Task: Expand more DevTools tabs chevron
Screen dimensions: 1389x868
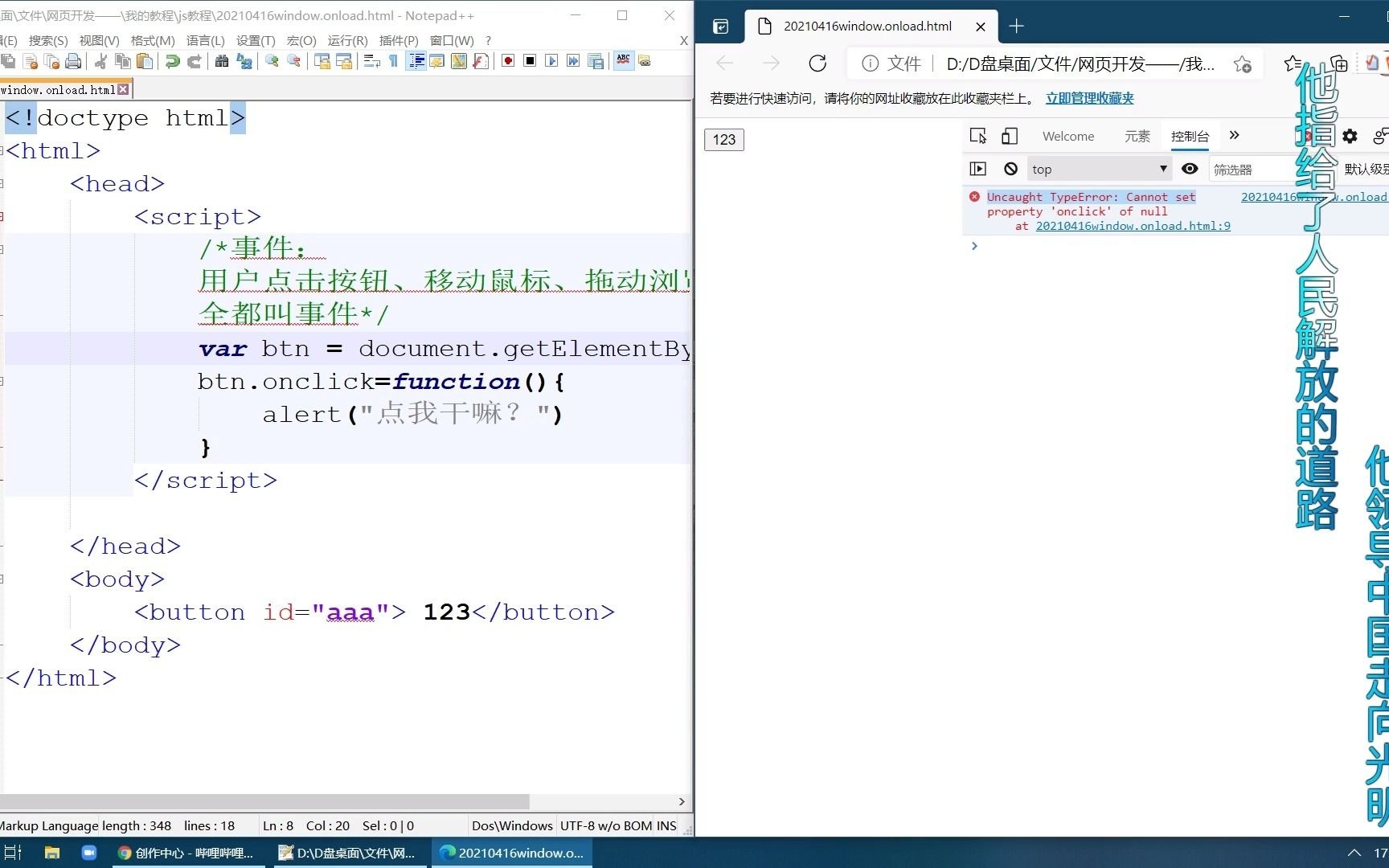Action: pos(1235,135)
